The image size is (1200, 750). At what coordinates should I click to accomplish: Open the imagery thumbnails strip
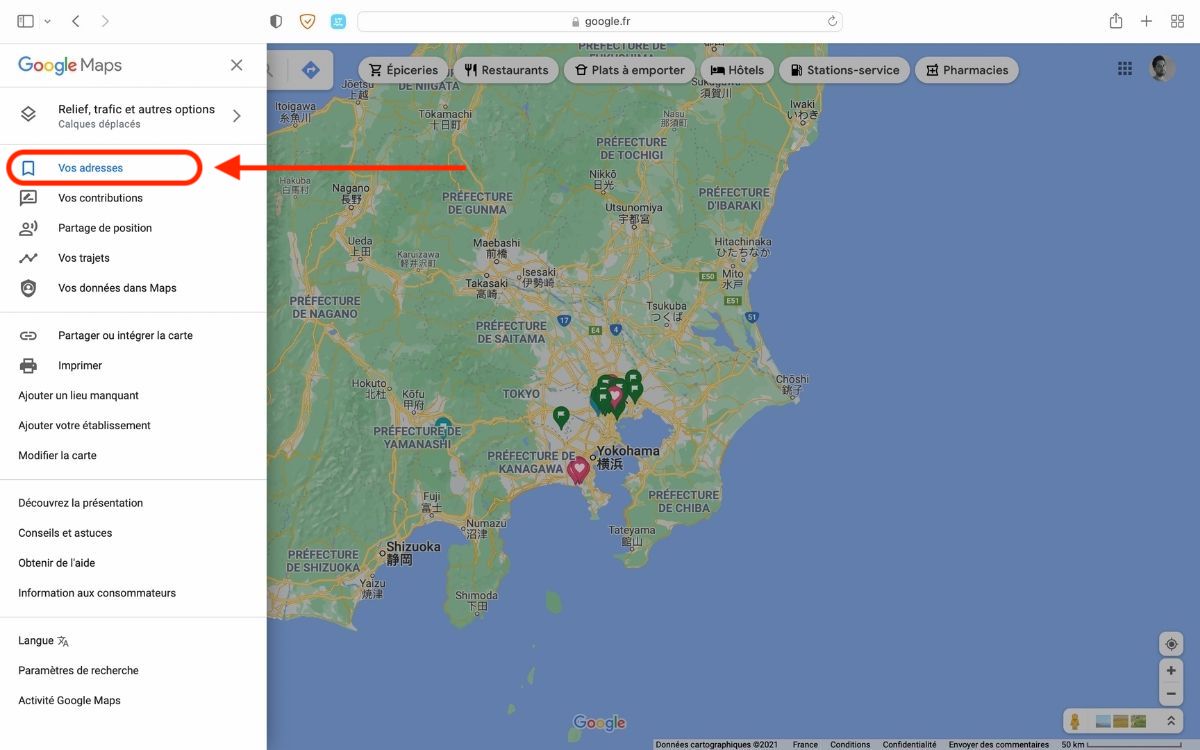click(x=1121, y=721)
